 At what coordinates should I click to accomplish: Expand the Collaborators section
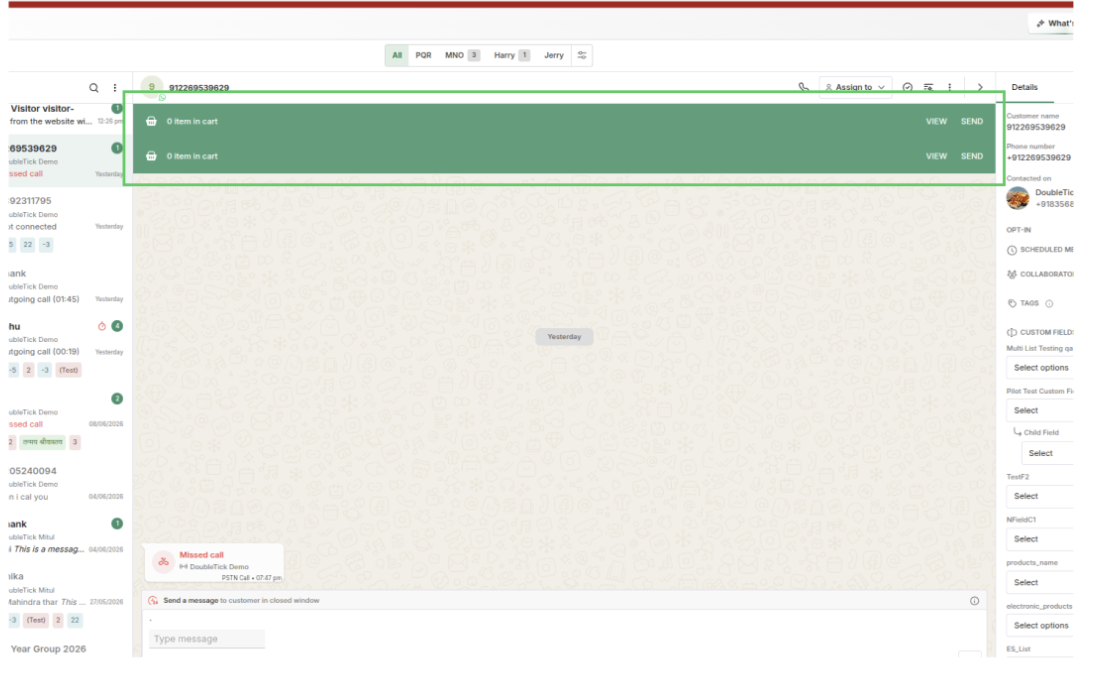(x=1040, y=274)
